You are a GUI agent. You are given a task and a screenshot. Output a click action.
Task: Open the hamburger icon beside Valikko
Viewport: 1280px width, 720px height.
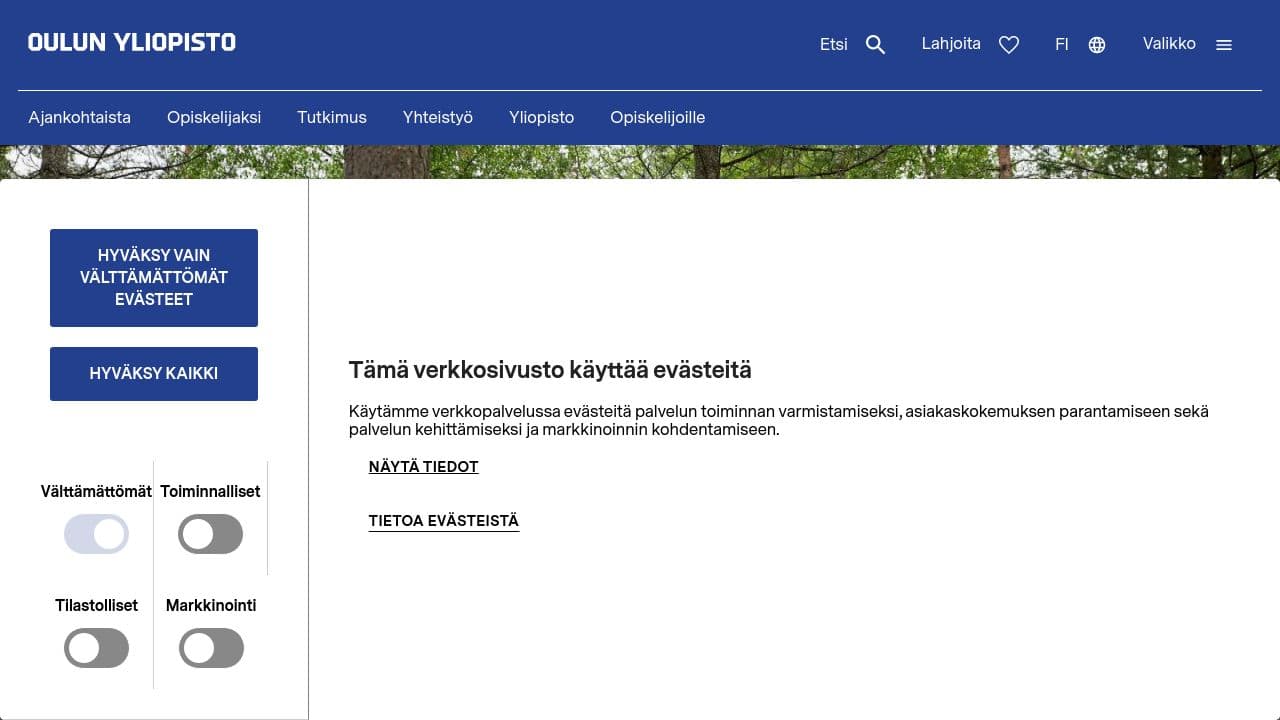[x=1224, y=44]
